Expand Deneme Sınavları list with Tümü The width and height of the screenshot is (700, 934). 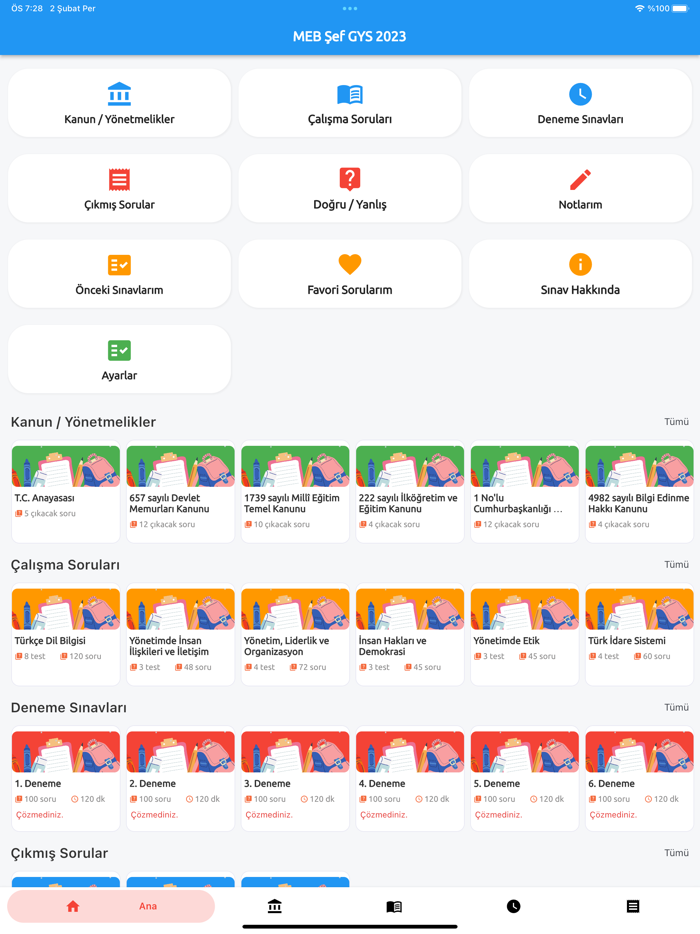click(676, 708)
